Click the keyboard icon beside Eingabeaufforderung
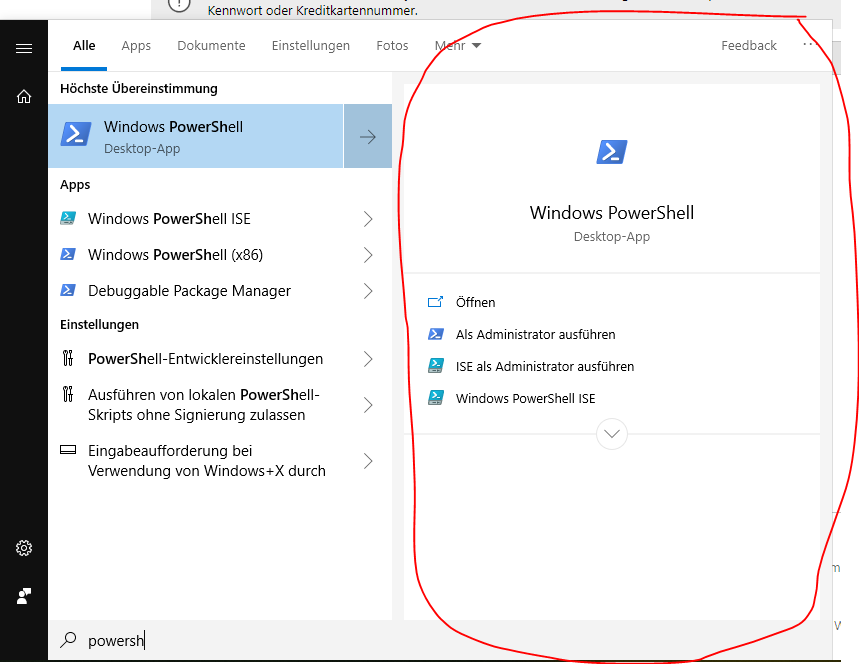The image size is (859, 664). (x=68, y=450)
